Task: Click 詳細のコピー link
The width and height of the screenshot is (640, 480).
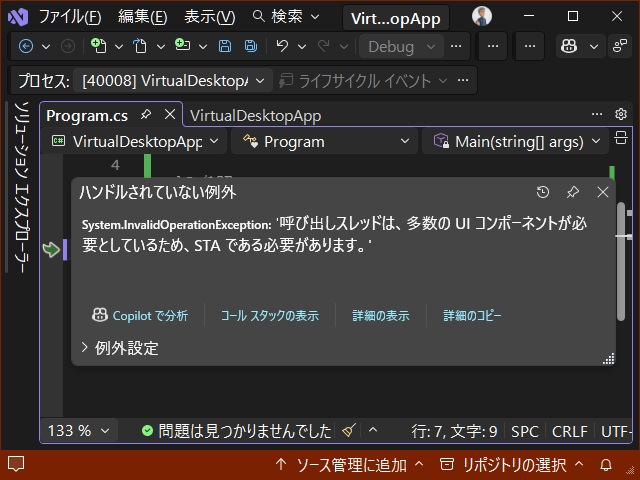Action: point(472,315)
